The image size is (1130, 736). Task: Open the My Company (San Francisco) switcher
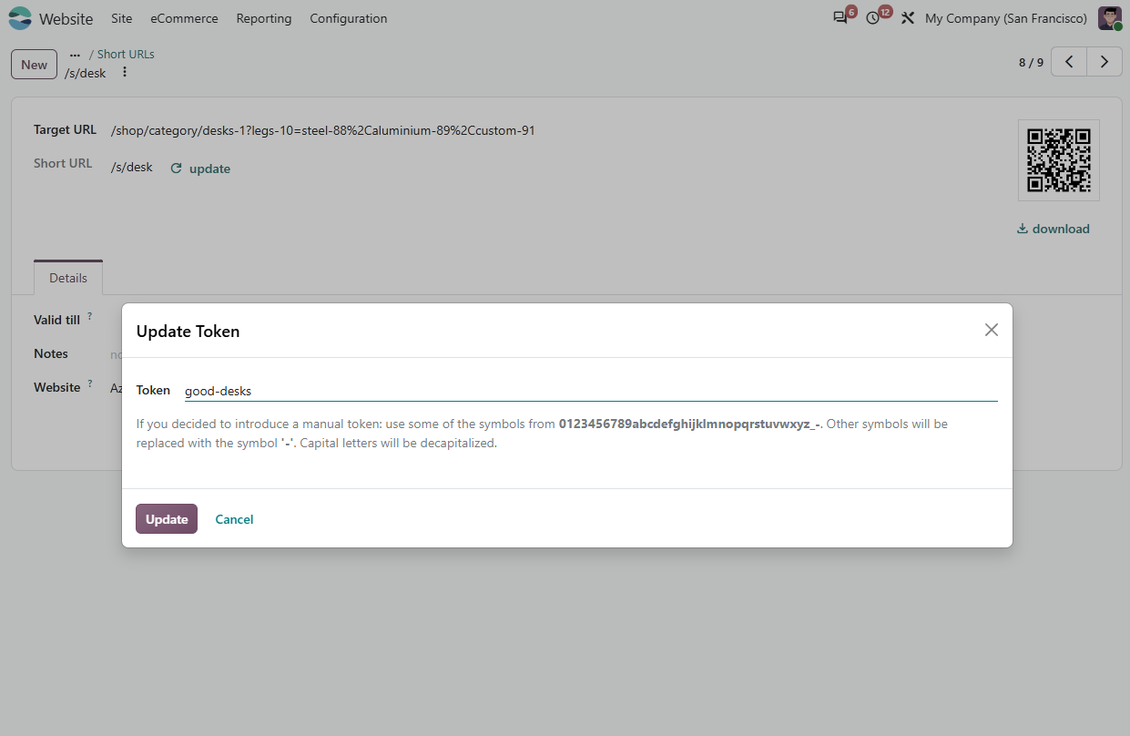[1006, 18]
